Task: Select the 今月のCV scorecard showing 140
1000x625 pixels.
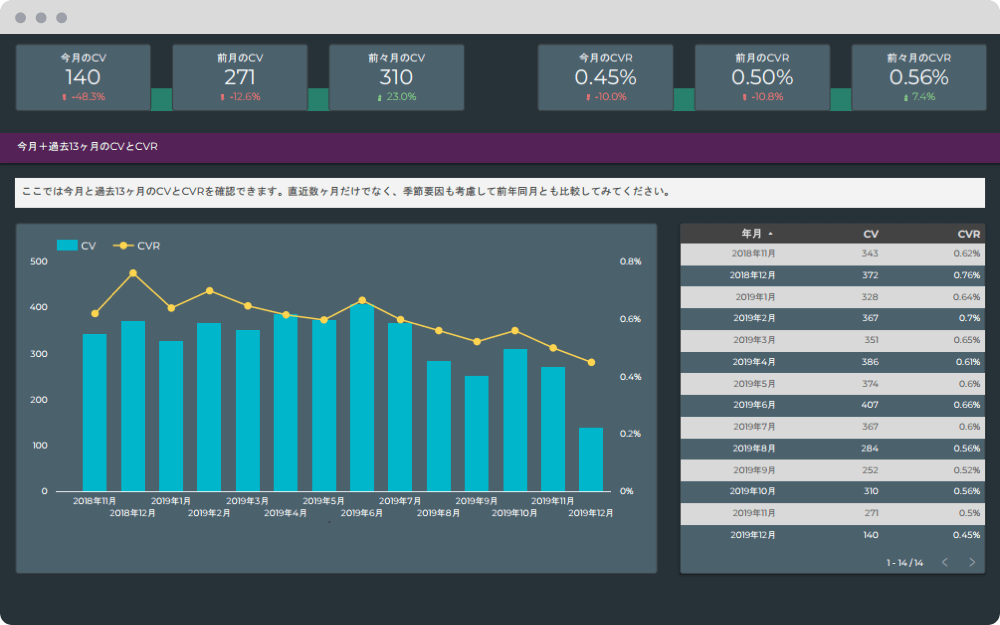Action: click(x=83, y=77)
